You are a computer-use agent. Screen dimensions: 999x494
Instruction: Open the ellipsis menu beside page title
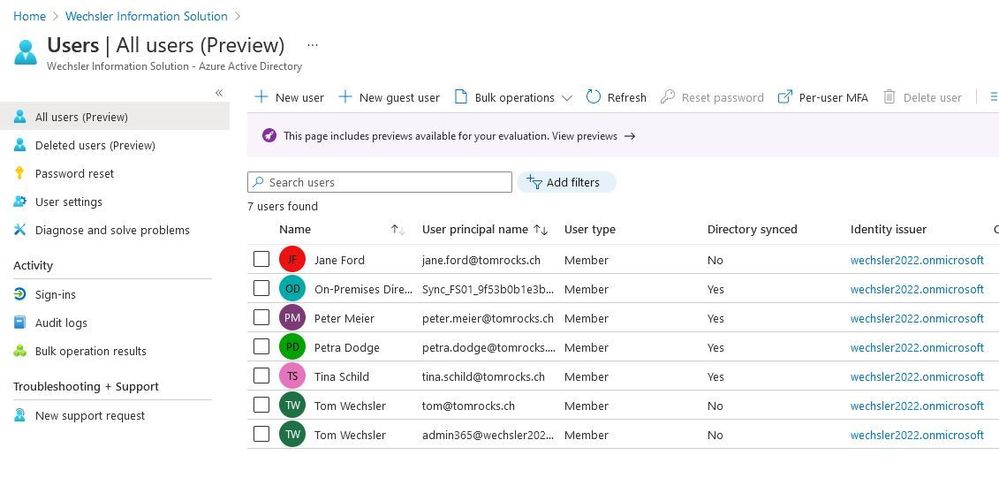tap(312, 45)
